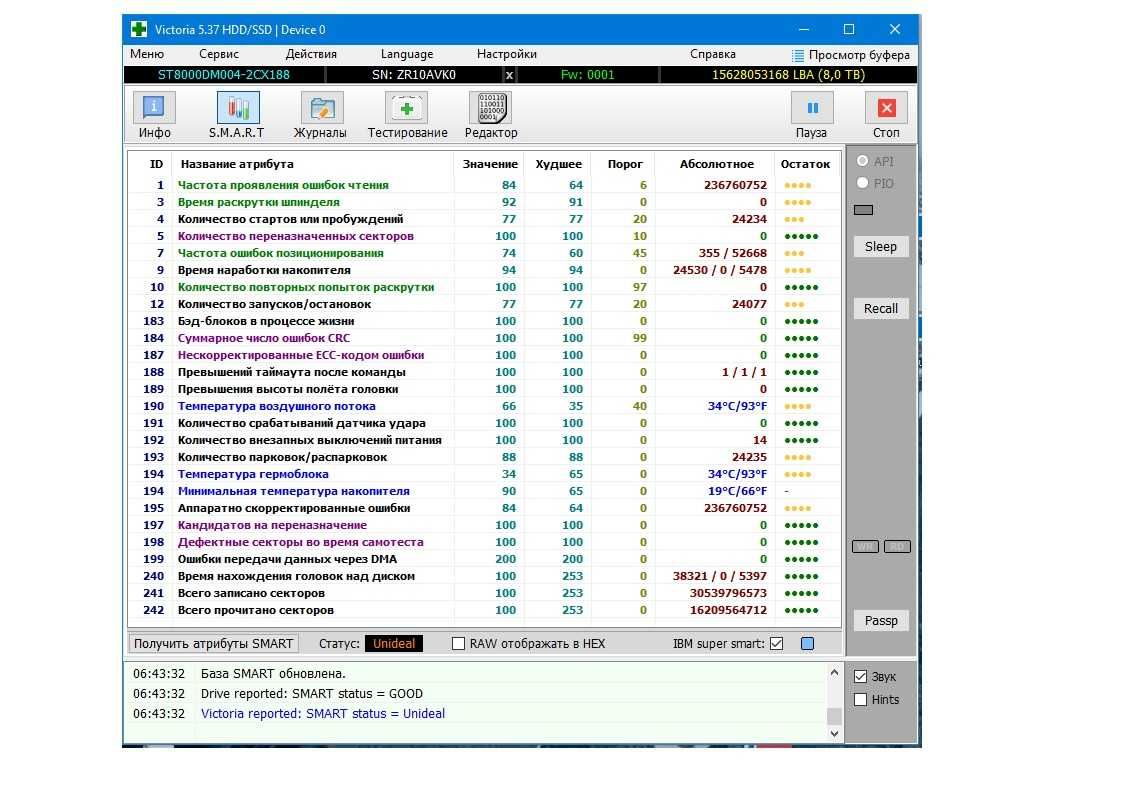This screenshot has height=794, width=1123.
Task: Click the LBA capacity 15628053168 text
Action: coord(788,74)
